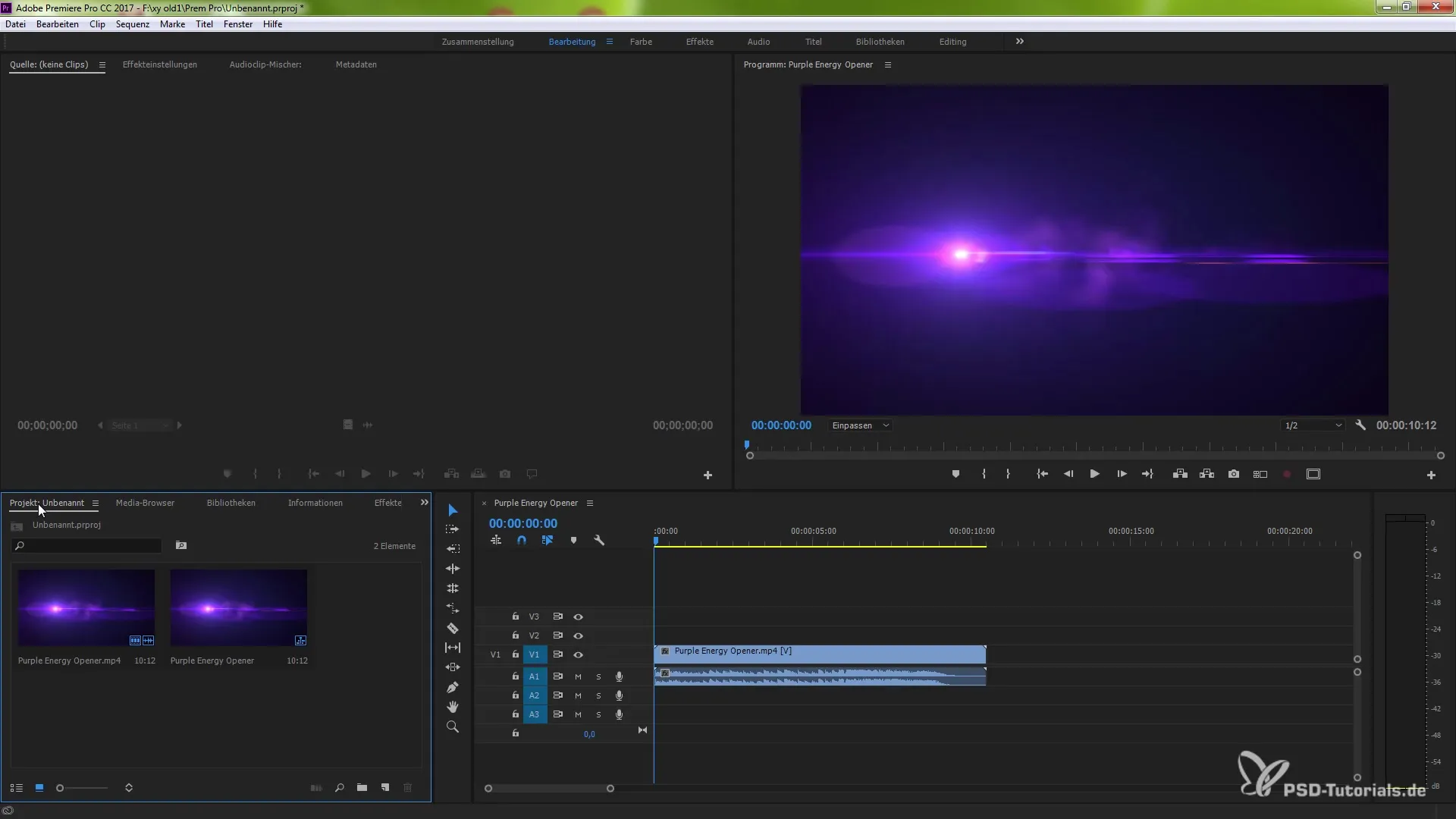Open the Datei menu
The height and width of the screenshot is (819, 1456).
tap(15, 24)
